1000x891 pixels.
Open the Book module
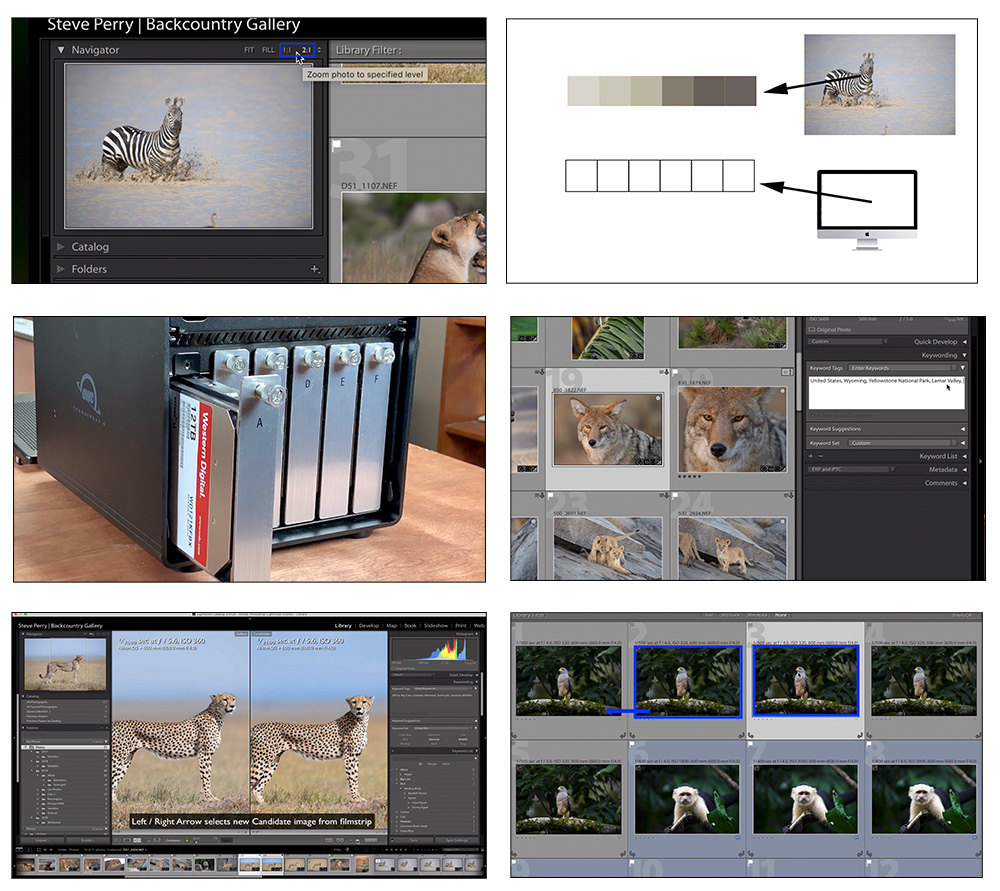pyautogui.click(x=411, y=626)
